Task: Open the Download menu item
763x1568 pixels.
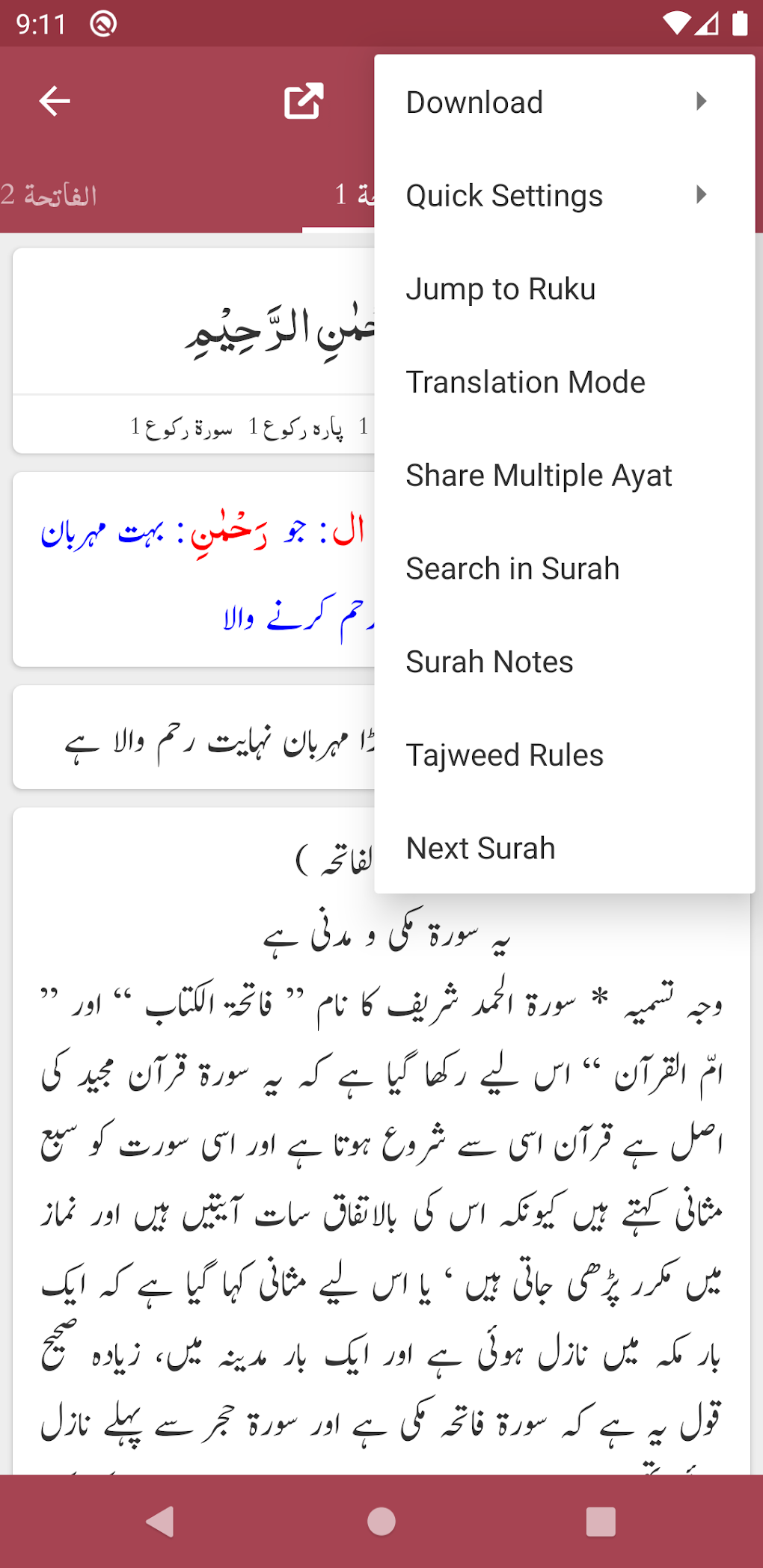Action: click(x=474, y=102)
